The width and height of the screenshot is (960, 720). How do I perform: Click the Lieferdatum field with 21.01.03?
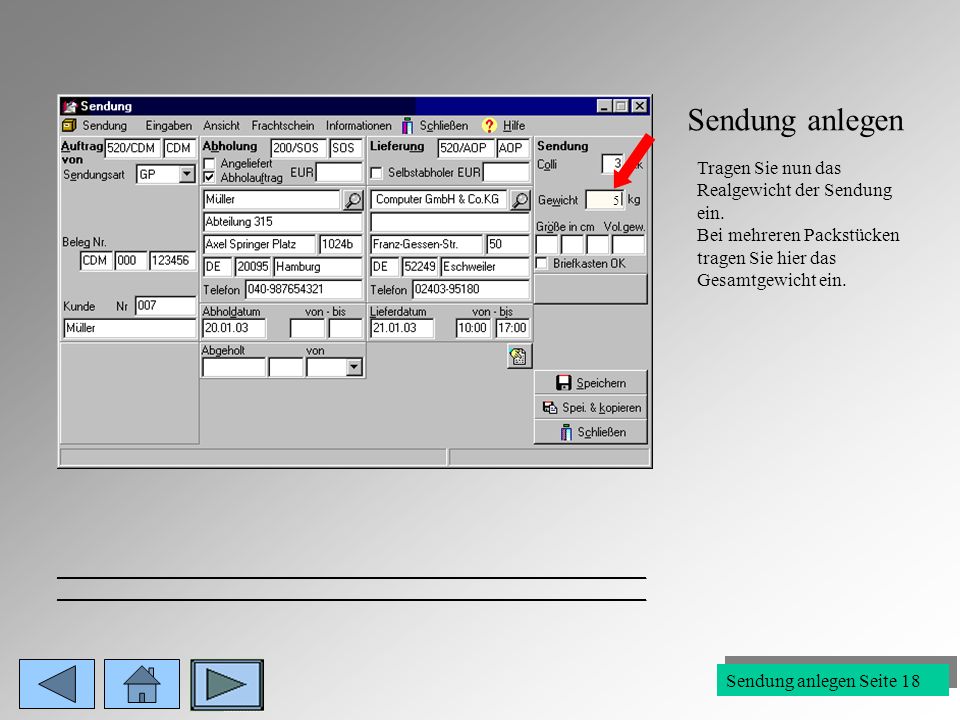coord(402,328)
